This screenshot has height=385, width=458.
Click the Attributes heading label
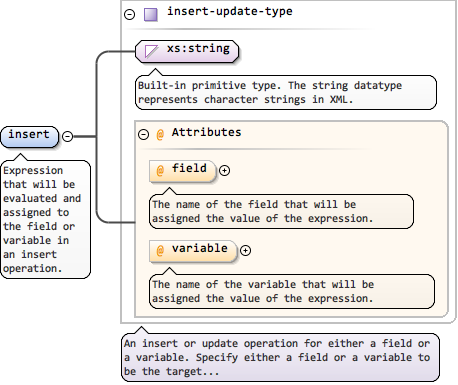click(x=206, y=132)
